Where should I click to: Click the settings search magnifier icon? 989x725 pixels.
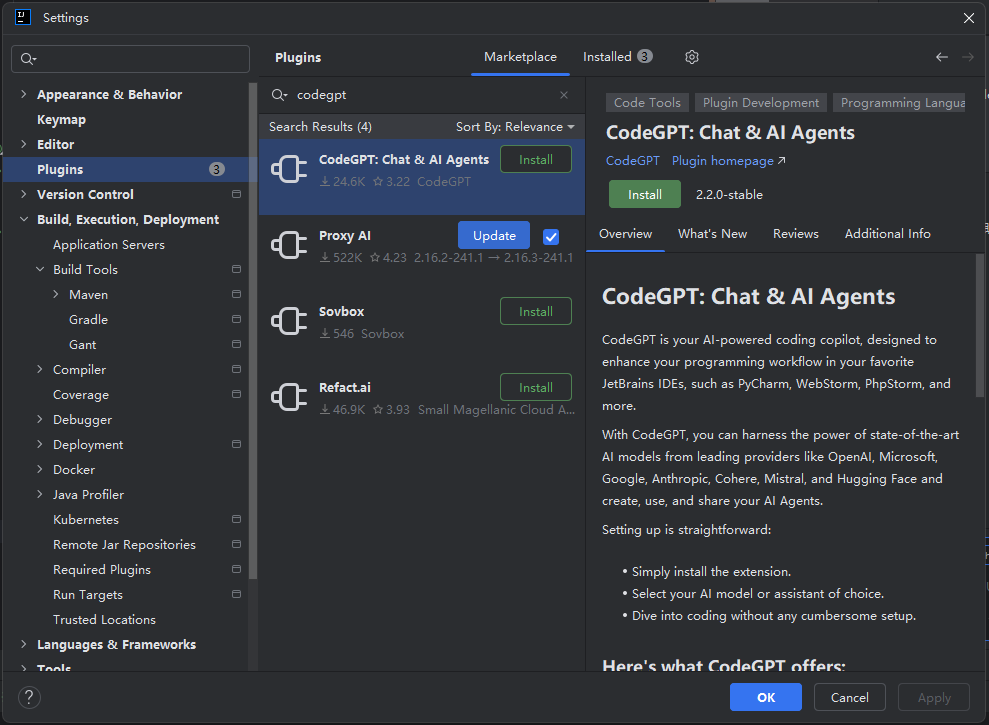tap(28, 59)
